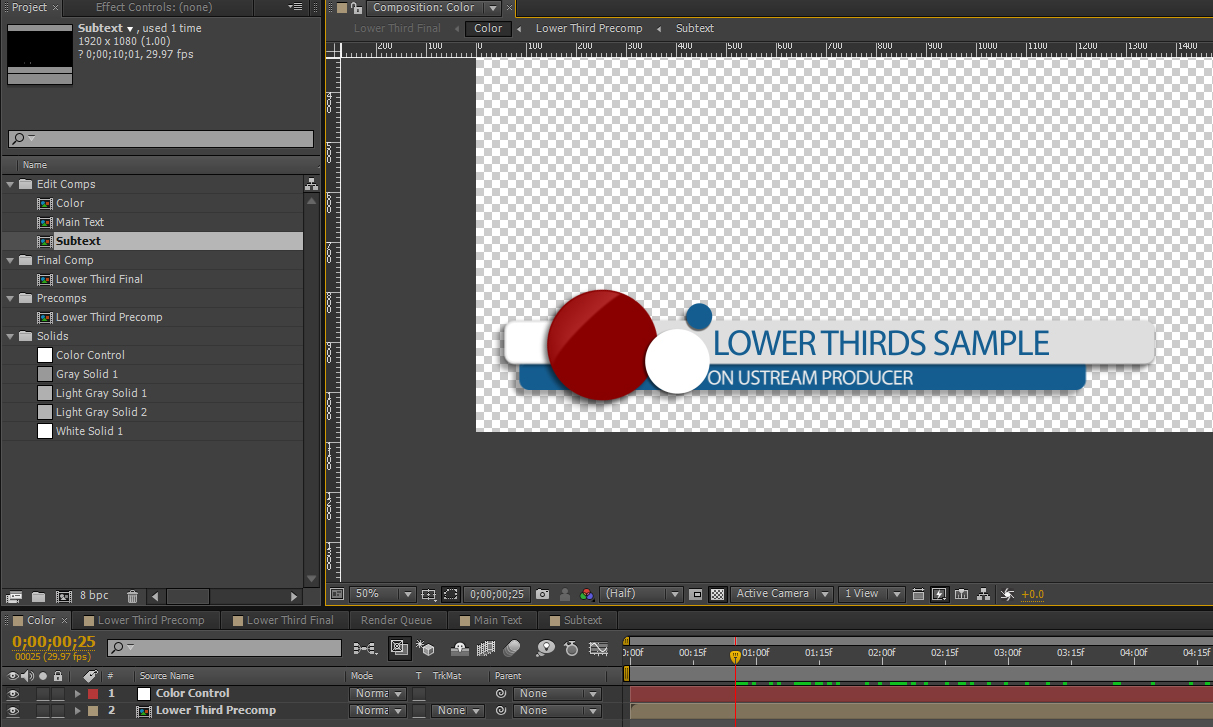Show channel and color management settings
This screenshot has width=1213, height=727.
587,594
